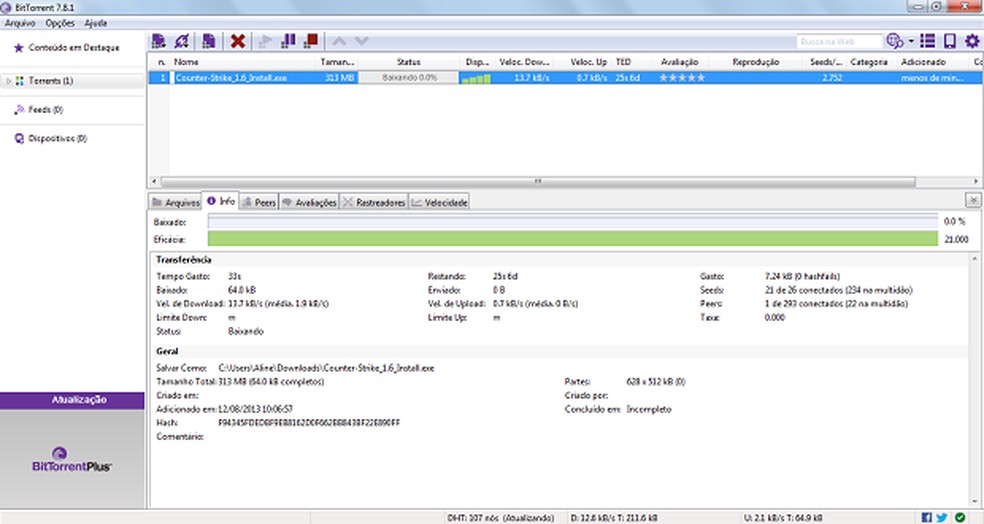Click the Atualização purple banner button
The width and height of the screenshot is (984, 524).
pyautogui.click(x=72, y=400)
